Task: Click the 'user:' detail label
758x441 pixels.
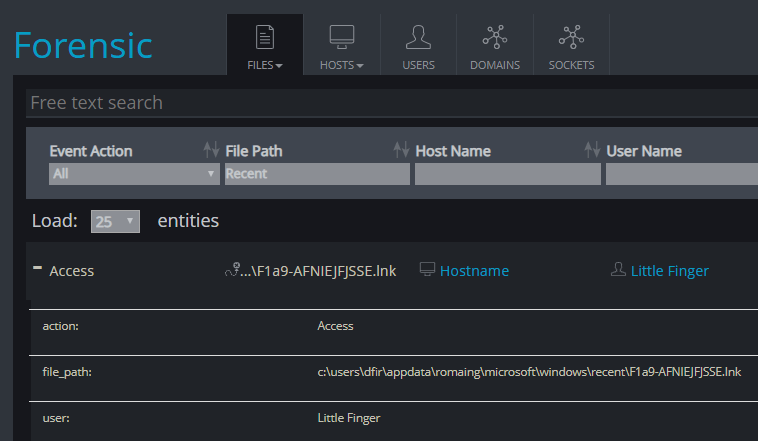Action: (56, 418)
